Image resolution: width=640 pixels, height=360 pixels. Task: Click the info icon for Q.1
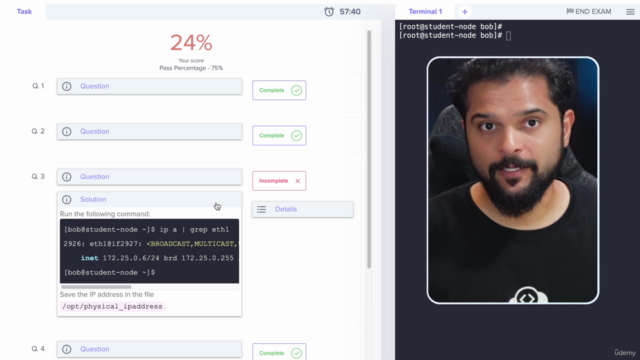click(x=67, y=86)
